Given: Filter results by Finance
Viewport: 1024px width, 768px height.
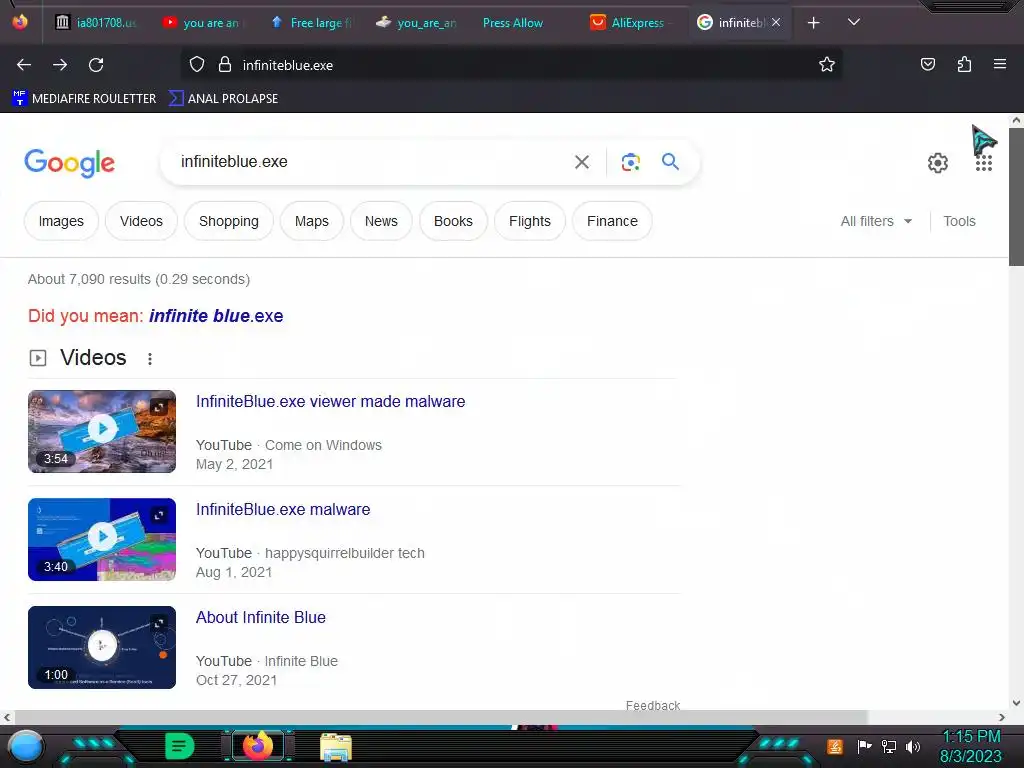Looking at the screenshot, I should click(x=612, y=221).
